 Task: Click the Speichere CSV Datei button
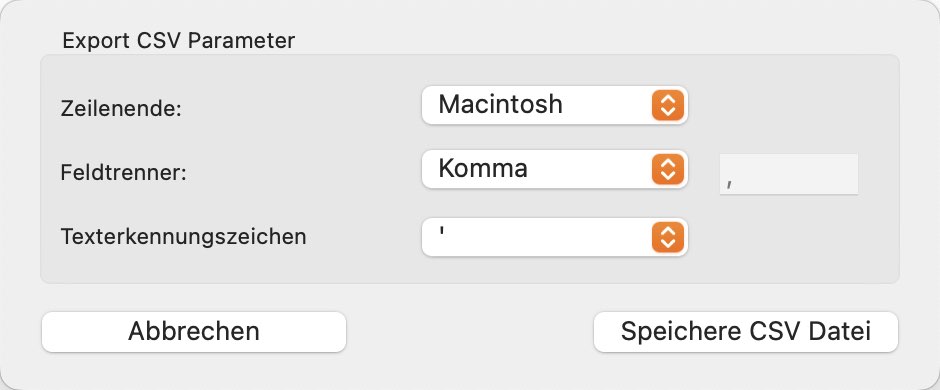point(746,331)
